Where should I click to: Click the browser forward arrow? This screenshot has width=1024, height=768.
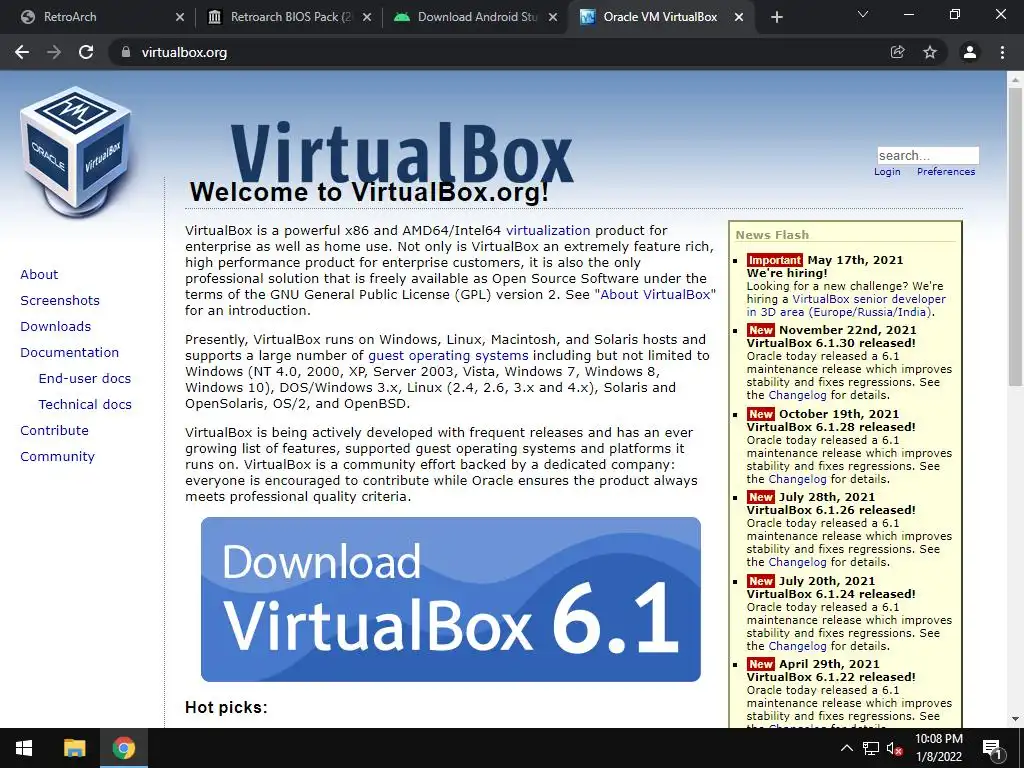point(54,52)
